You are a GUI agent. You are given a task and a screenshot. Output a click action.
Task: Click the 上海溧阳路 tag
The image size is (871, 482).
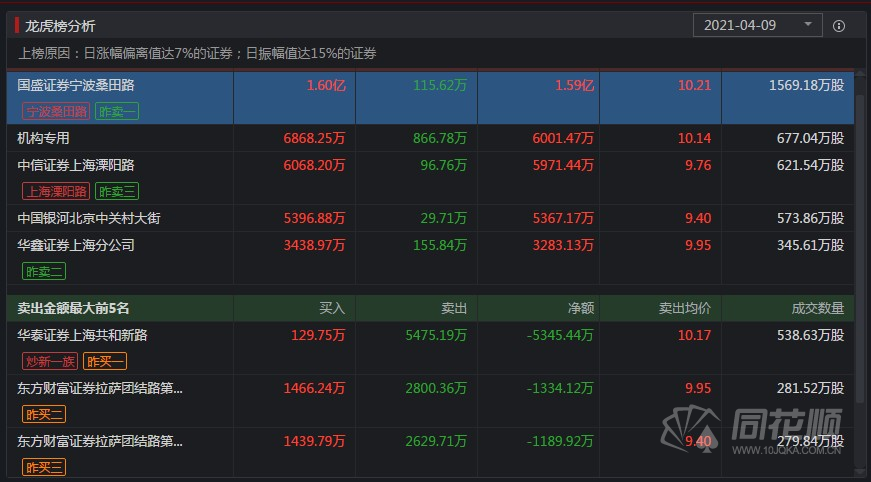coord(56,191)
